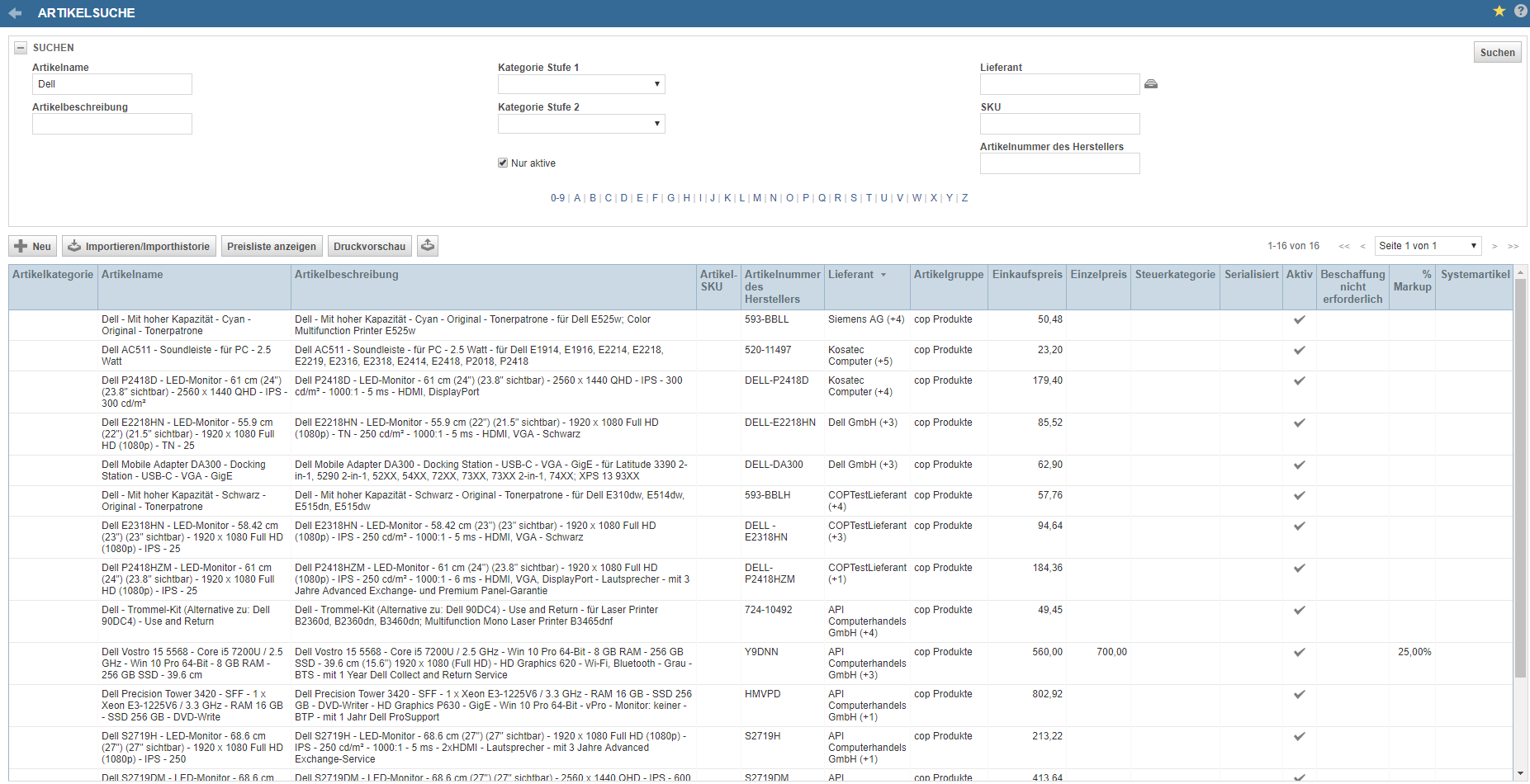Viewport: 1530px width, 784px height.
Task: Filter articles by letter D
Action: click(x=624, y=198)
